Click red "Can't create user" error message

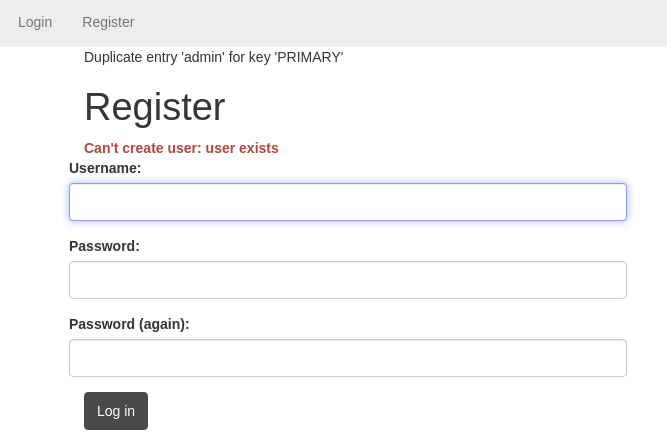tap(181, 148)
